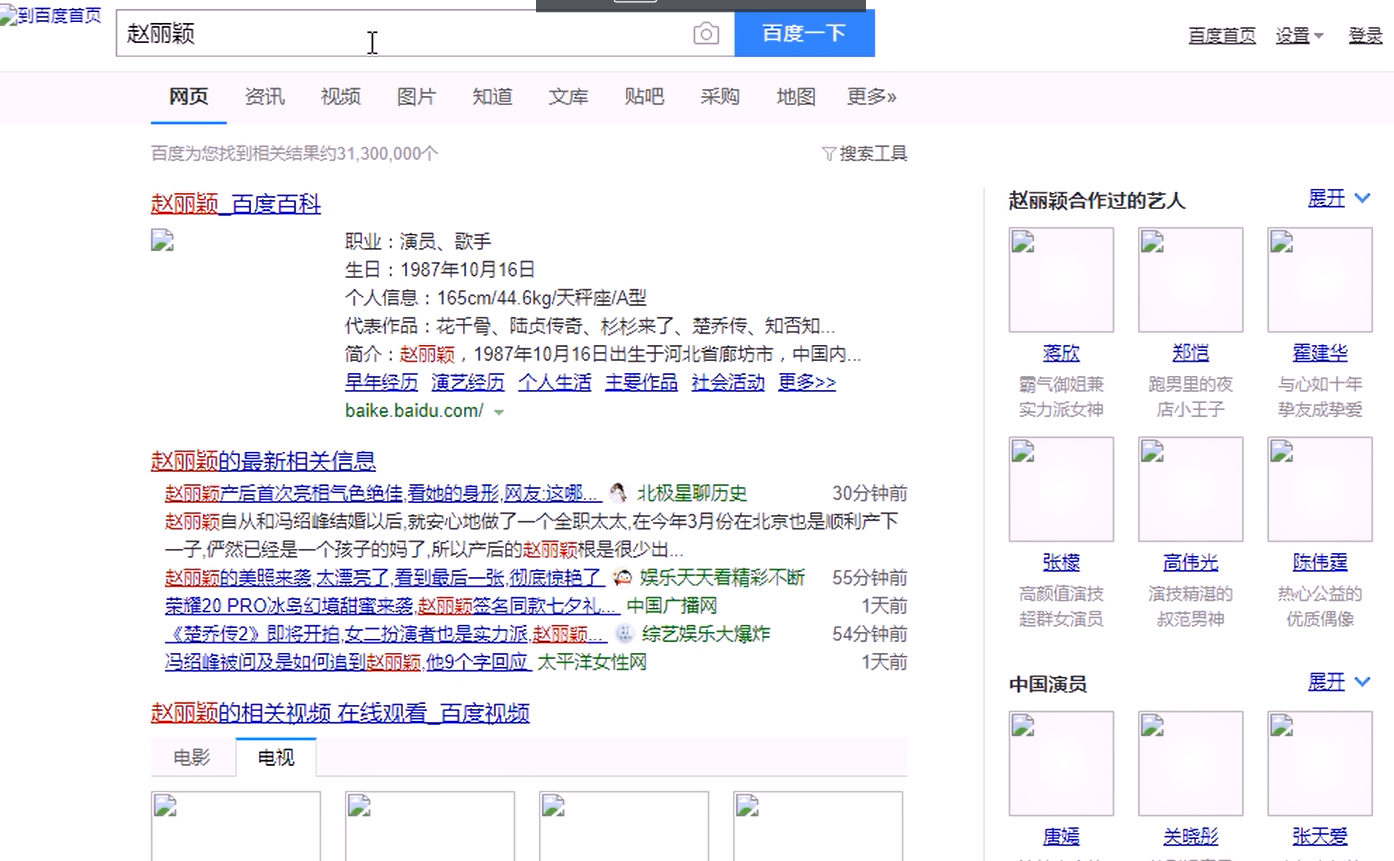Screen dimensions: 1394x861
Task: Click the thumbnail above 高伟光
Action: pyautogui.click(x=1190, y=489)
